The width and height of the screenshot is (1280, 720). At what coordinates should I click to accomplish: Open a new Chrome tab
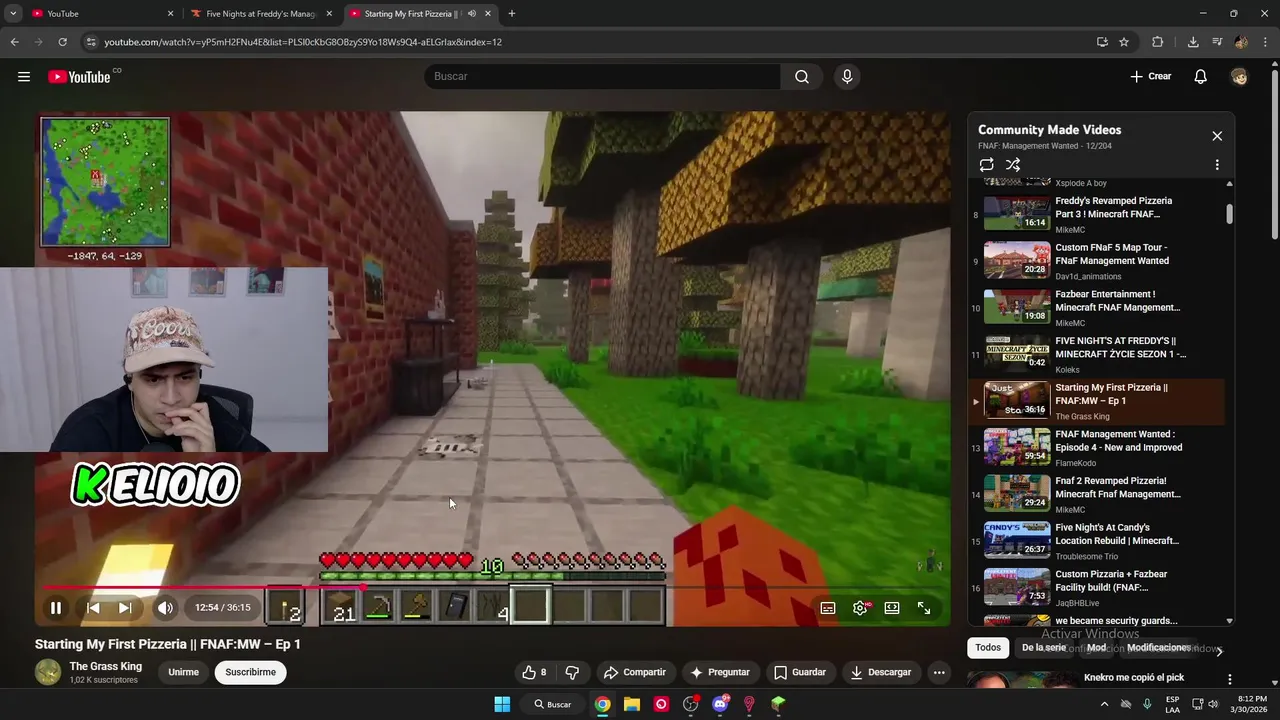[512, 14]
